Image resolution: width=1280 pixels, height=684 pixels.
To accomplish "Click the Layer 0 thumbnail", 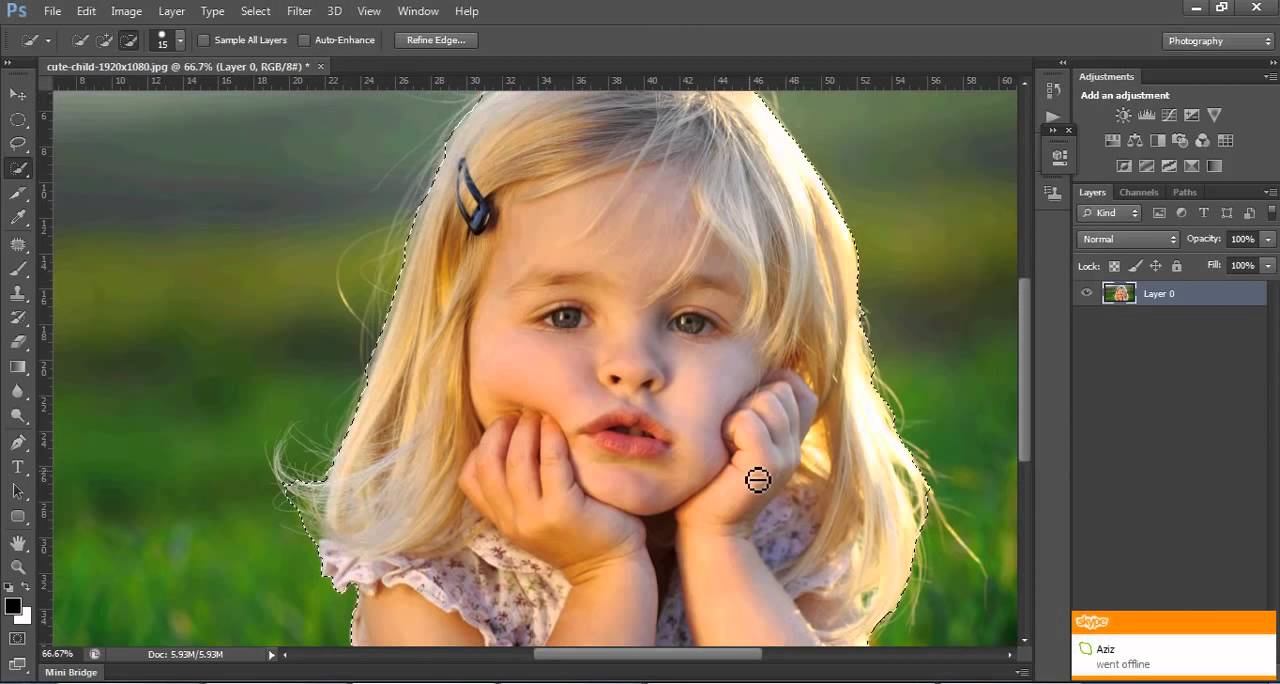I will (1119, 293).
